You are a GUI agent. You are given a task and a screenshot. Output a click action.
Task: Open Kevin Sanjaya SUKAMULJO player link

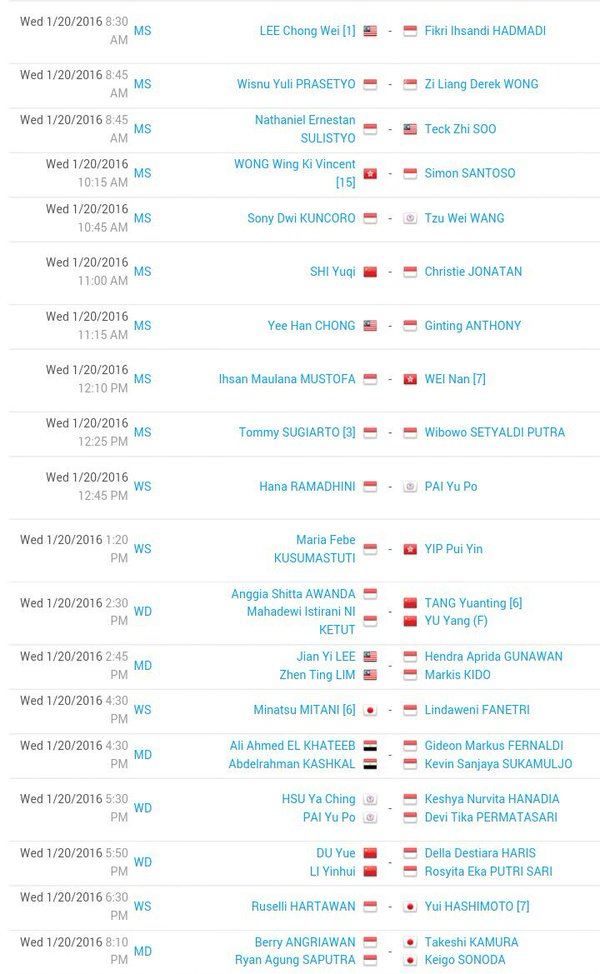tap(498, 764)
